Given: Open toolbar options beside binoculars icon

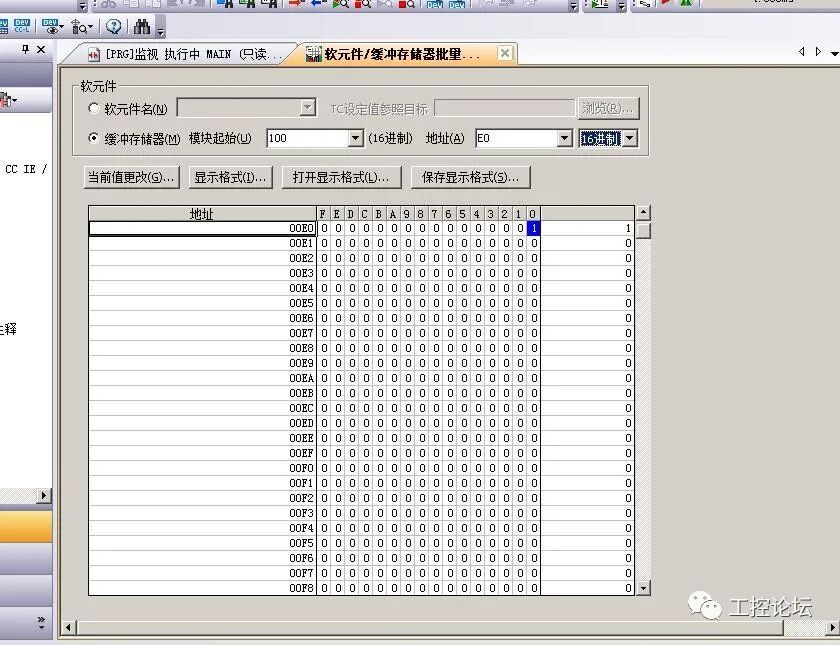Looking at the screenshot, I should tap(161, 32).
